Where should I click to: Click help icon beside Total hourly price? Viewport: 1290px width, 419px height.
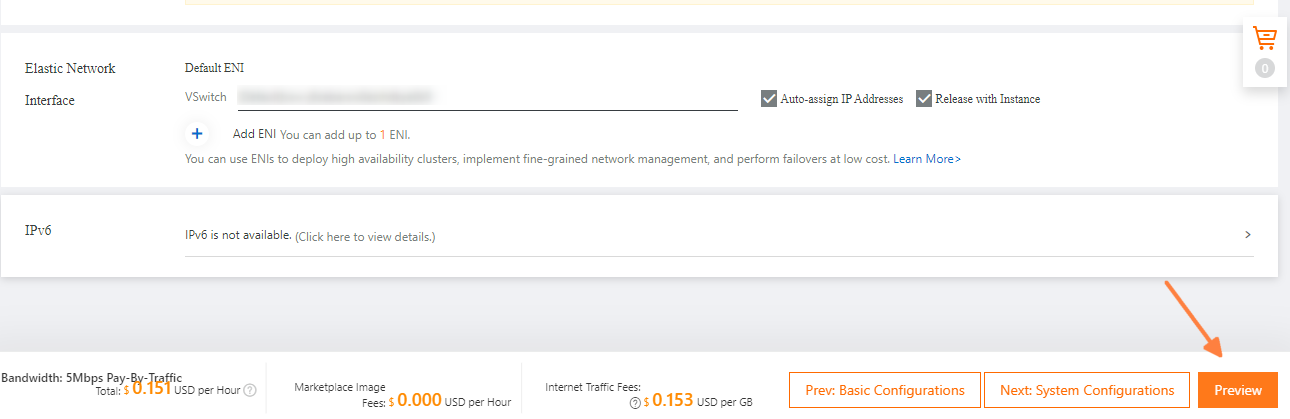coord(250,390)
